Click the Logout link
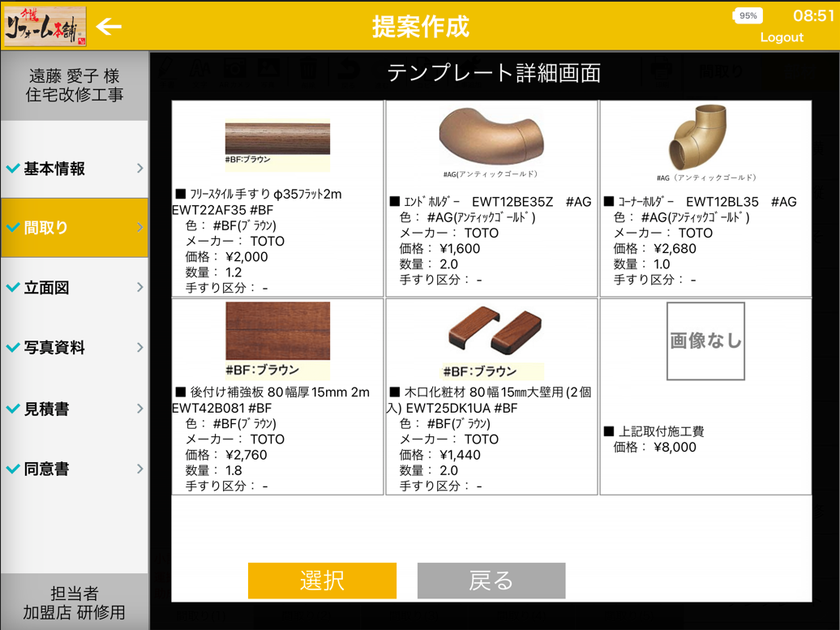The image size is (840, 630). pyautogui.click(x=782, y=38)
